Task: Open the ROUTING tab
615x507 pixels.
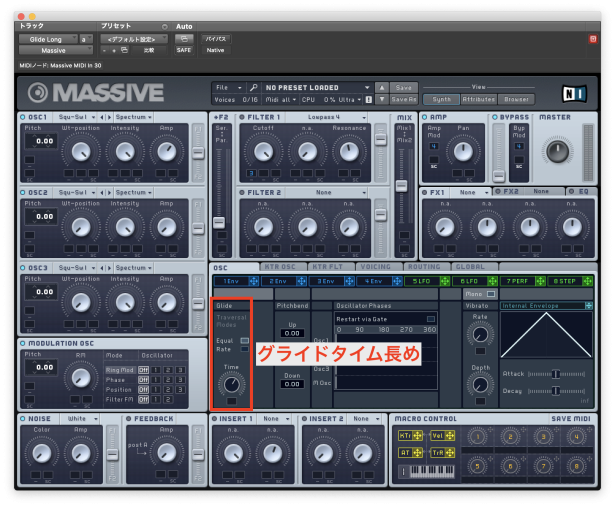Action: click(423, 267)
